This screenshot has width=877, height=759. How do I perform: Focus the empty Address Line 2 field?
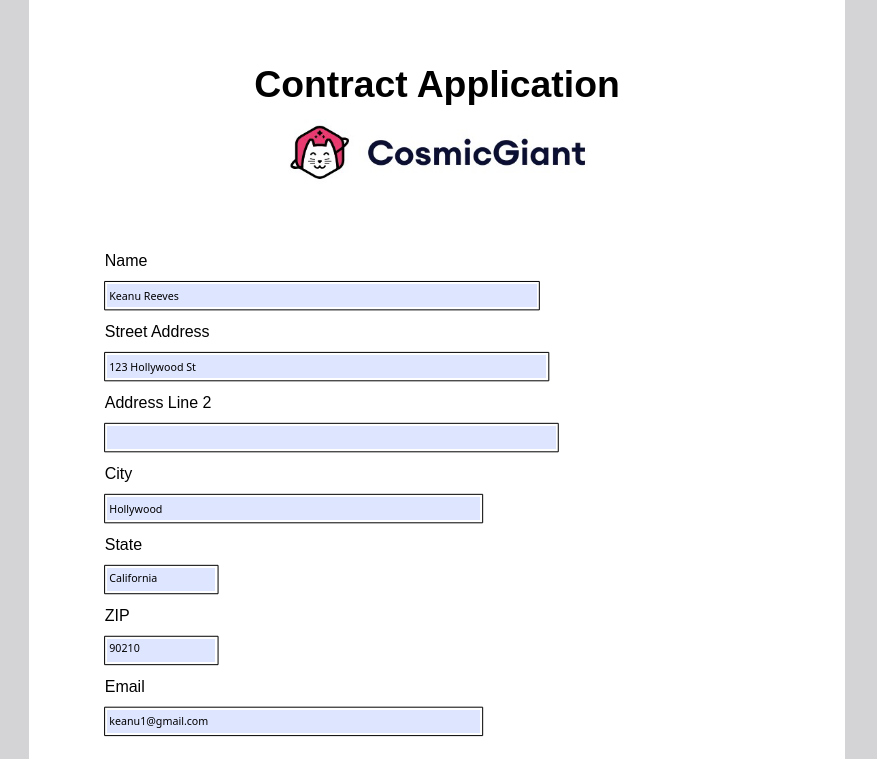(331, 437)
